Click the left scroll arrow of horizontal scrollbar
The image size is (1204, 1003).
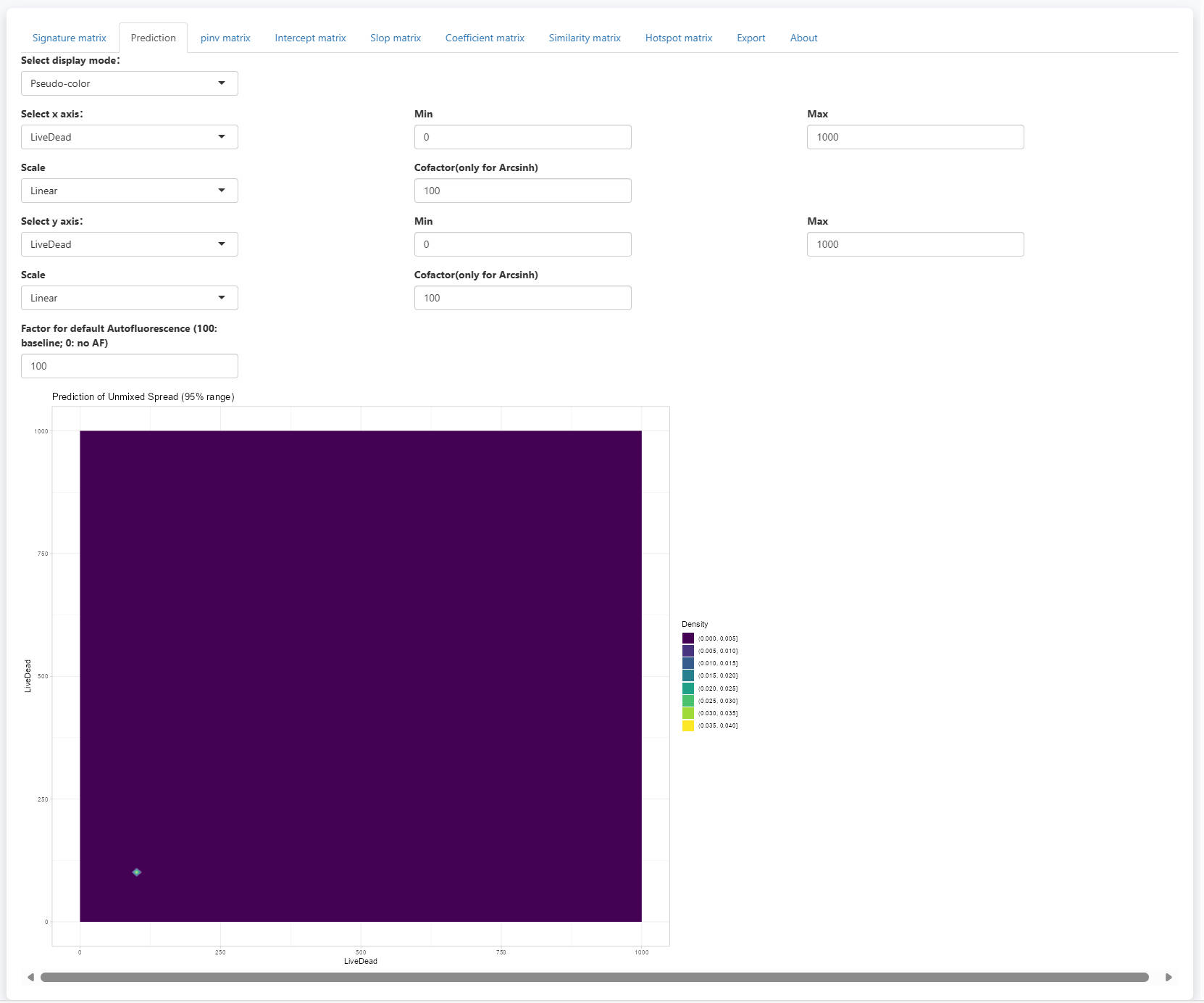pos(30,977)
